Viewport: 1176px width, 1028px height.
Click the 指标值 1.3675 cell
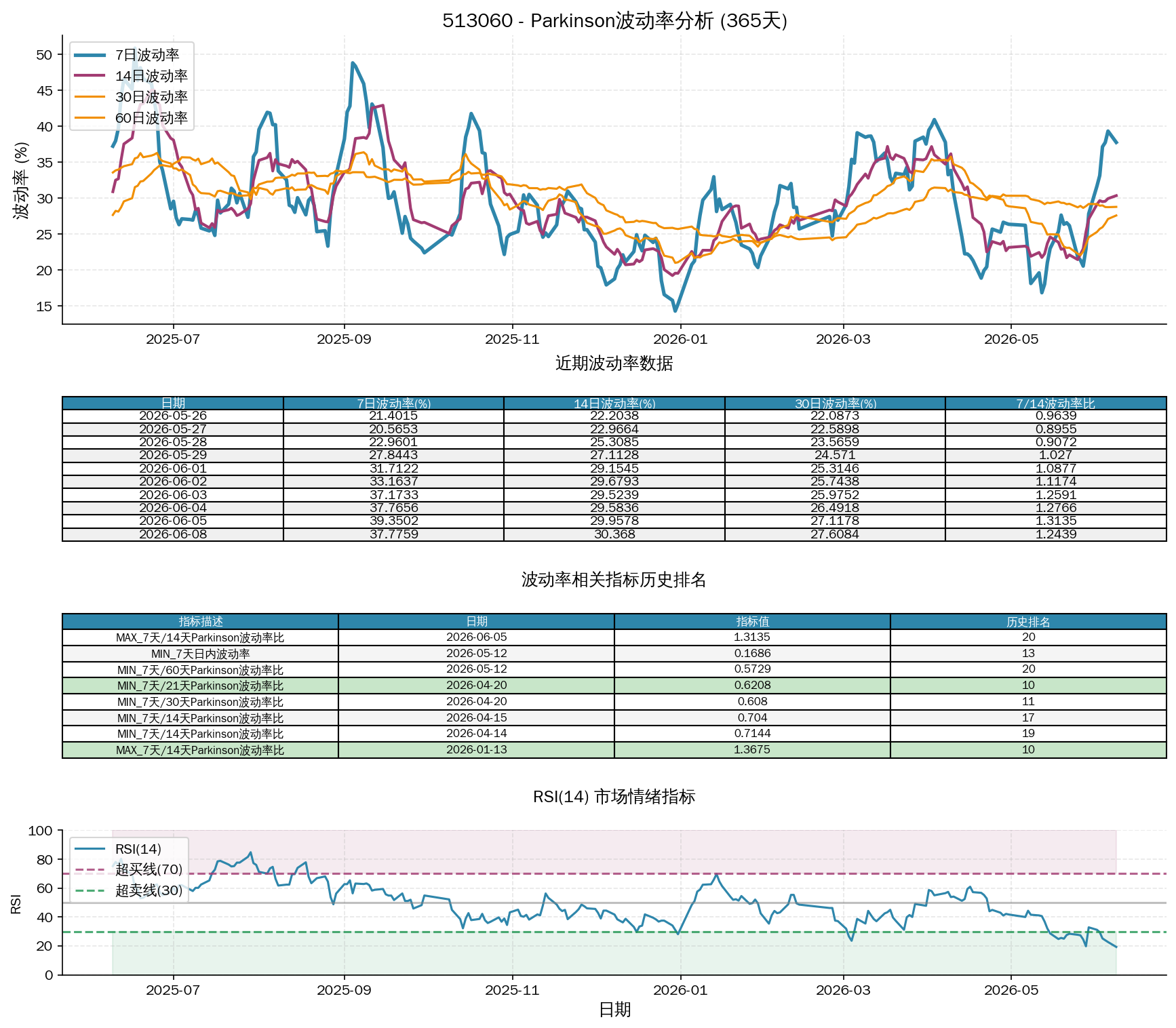coord(752,750)
